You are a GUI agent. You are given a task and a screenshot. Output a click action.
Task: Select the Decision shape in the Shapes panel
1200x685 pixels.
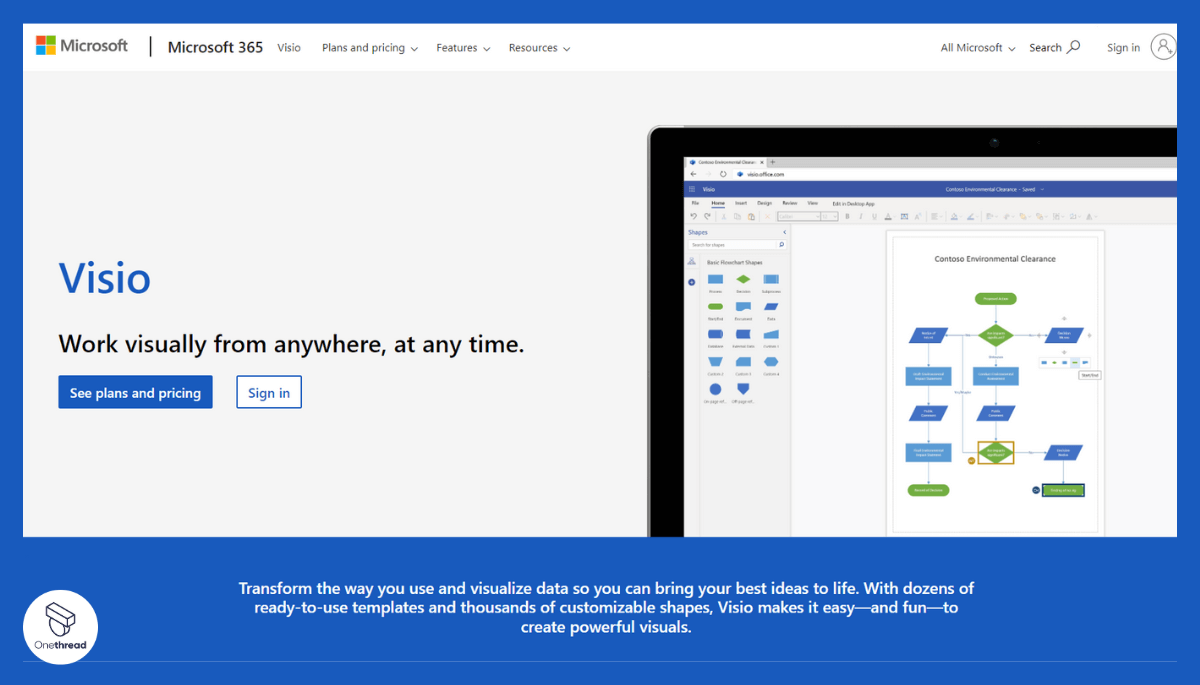pyautogui.click(x=743, y=279)
